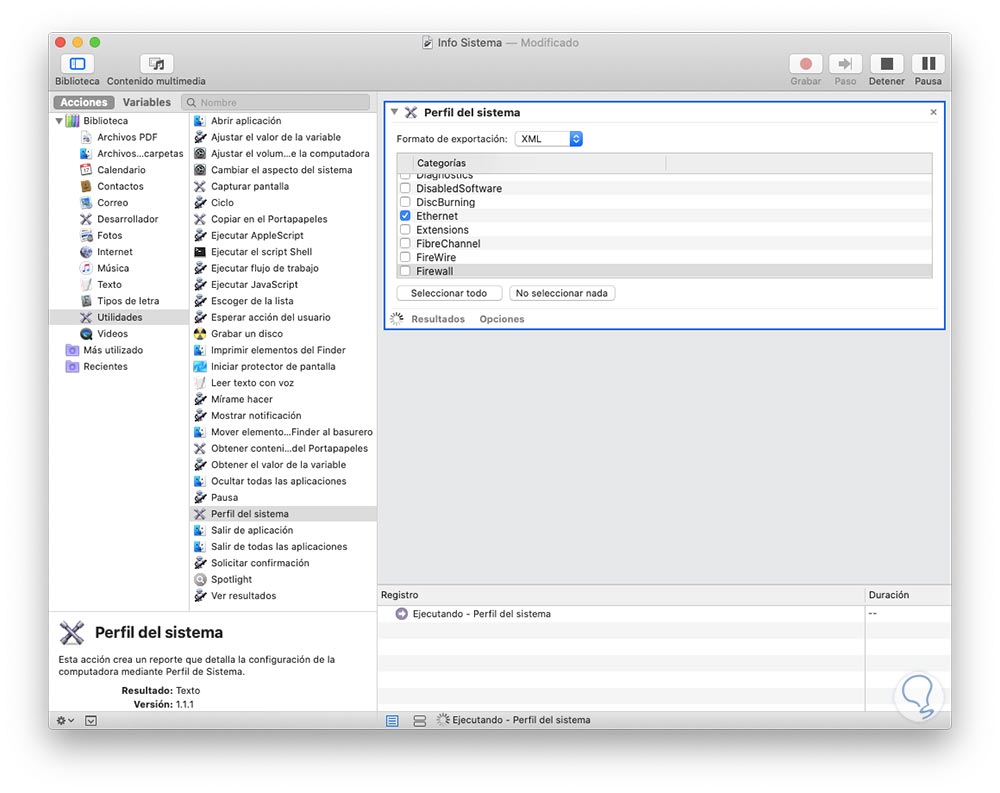The height and width of the screenshot is (793, 1000).
Task: Select the Spotlight action icon
Action: (200, 579)
